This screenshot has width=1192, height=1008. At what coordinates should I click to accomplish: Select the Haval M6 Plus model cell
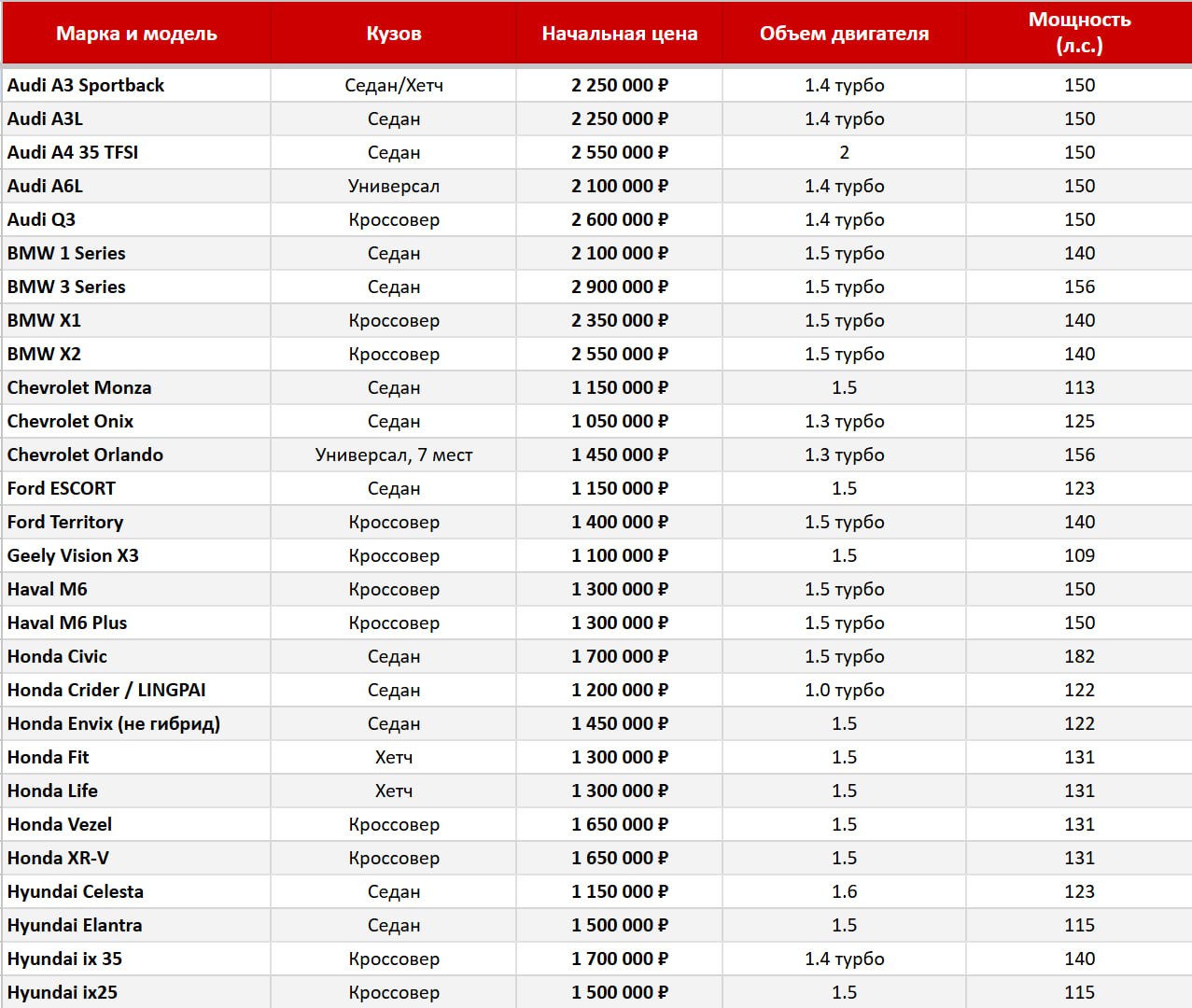tap(67, 623)
